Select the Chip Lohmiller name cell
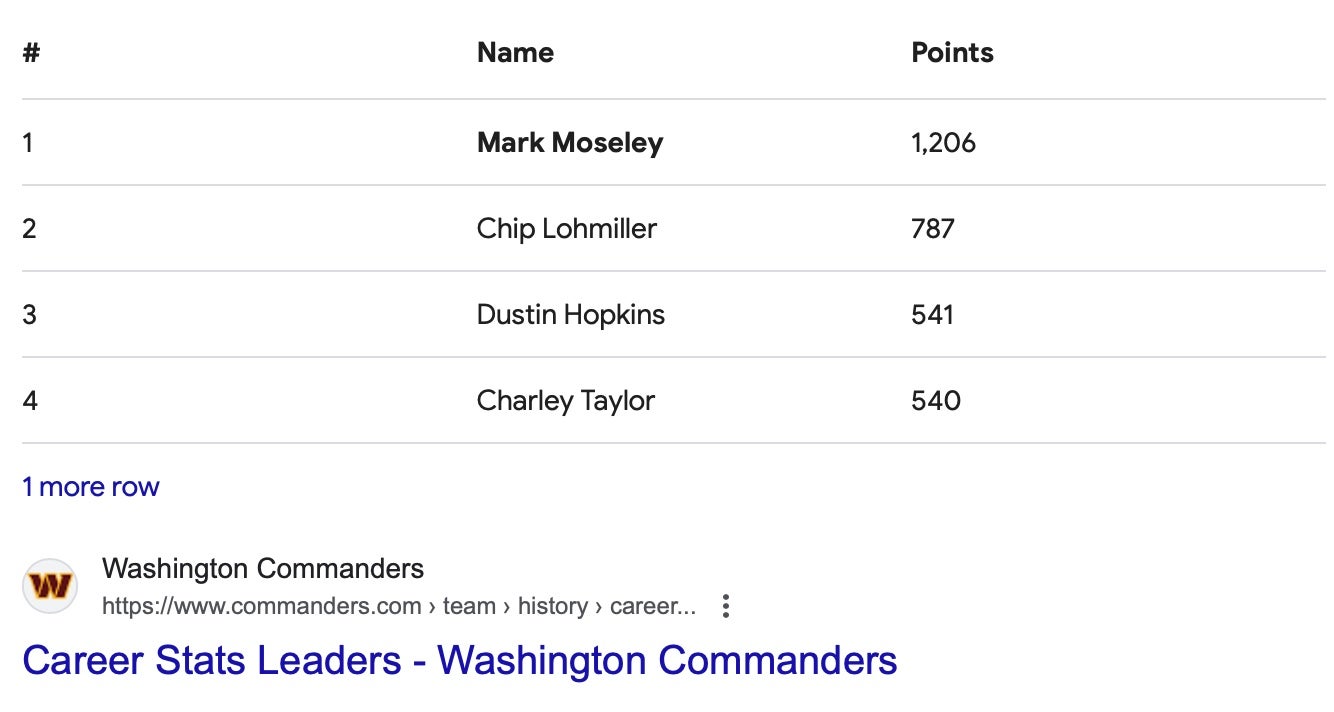The height and width of the screenshot is (712, 1334). point(567,229)
